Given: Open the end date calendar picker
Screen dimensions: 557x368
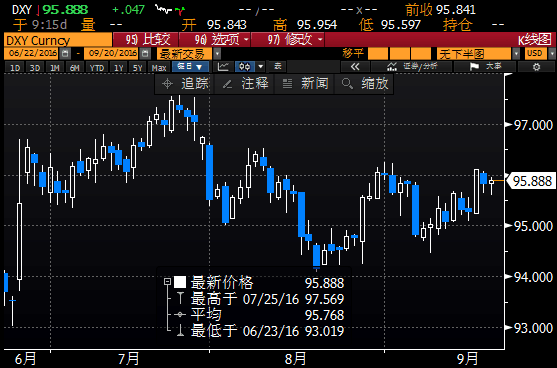Looking at the screenshot, I should click(x=145, y=54).
